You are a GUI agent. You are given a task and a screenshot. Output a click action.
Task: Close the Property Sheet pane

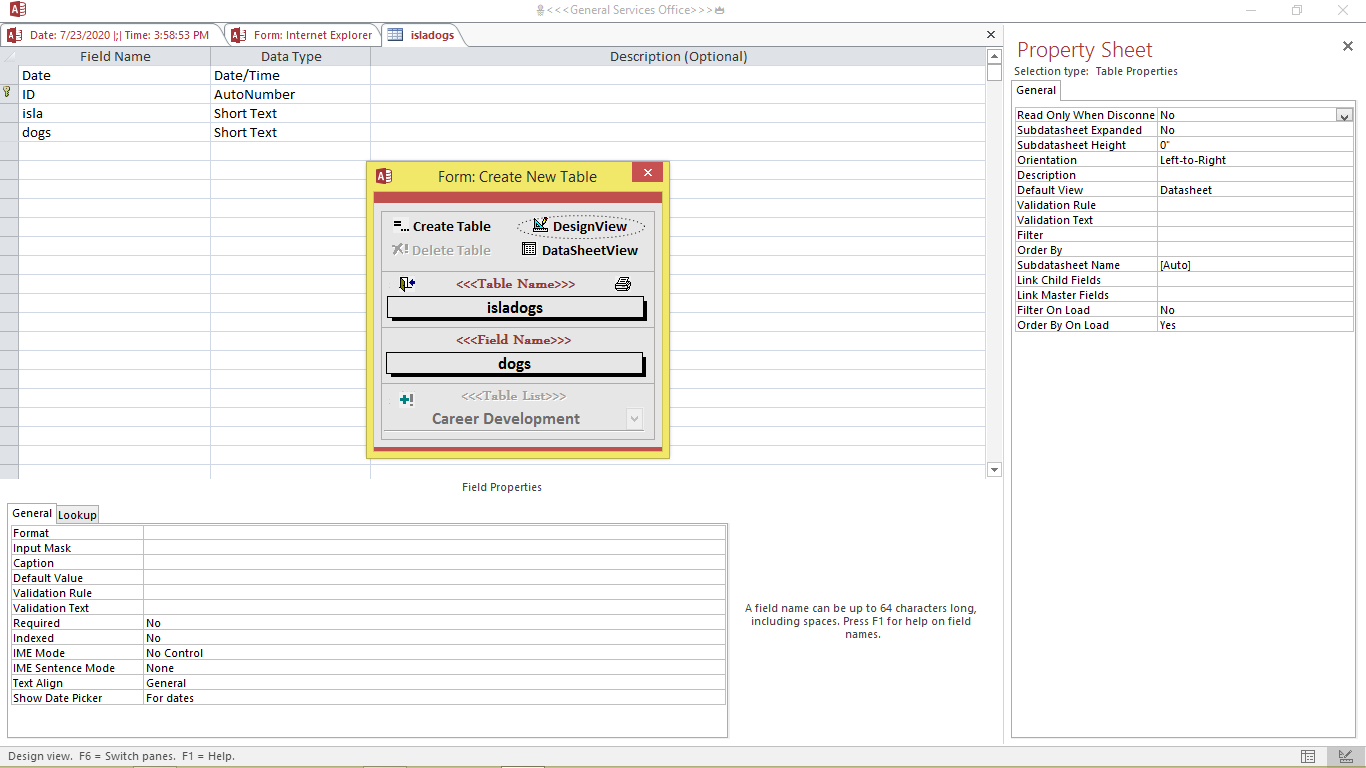tap(1347, 46)
